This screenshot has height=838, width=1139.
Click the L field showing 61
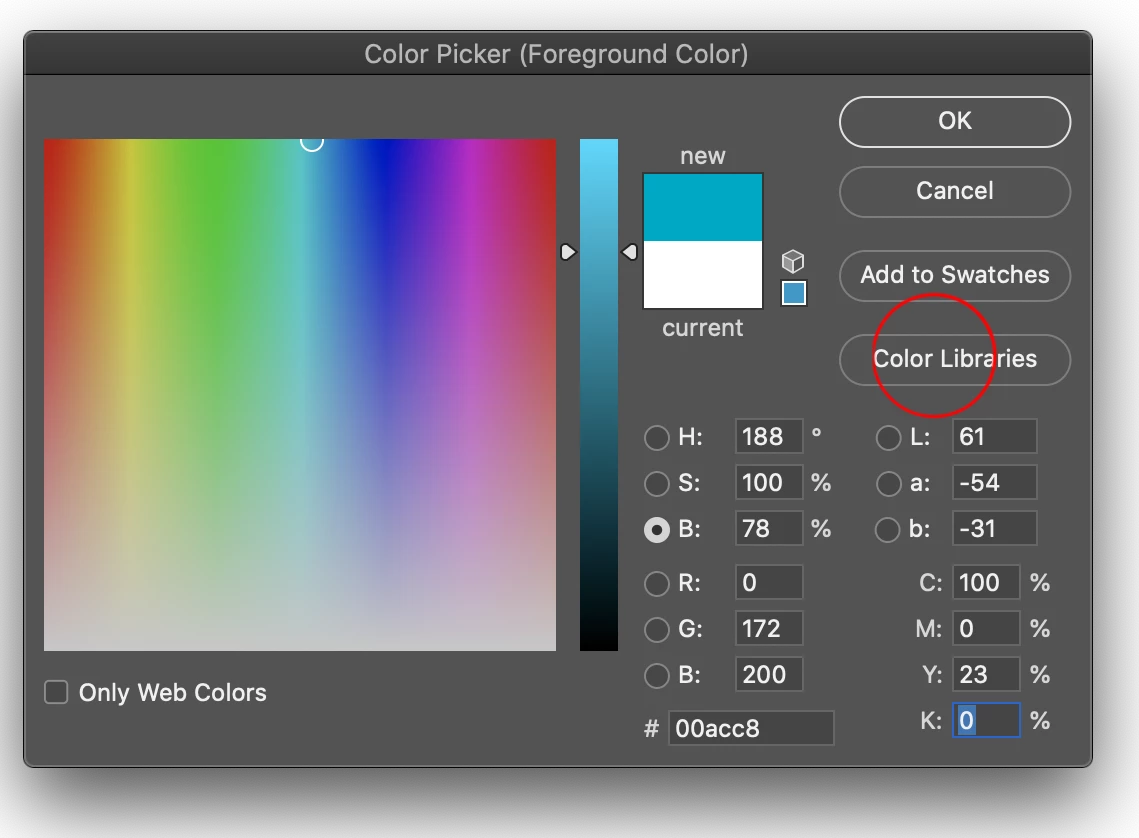(x=994, y=436)
